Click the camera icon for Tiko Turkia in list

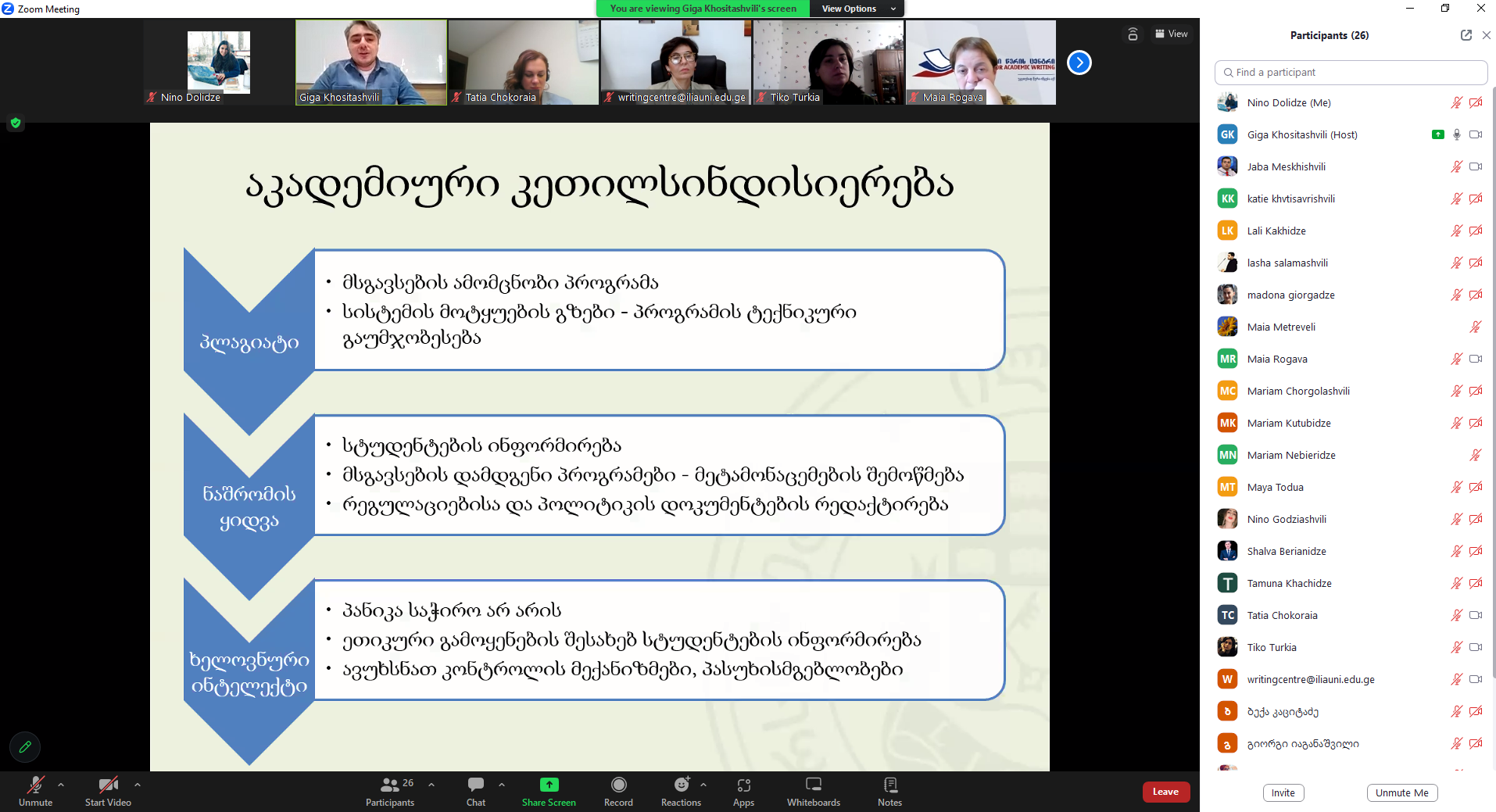[x=1476, y=647]
